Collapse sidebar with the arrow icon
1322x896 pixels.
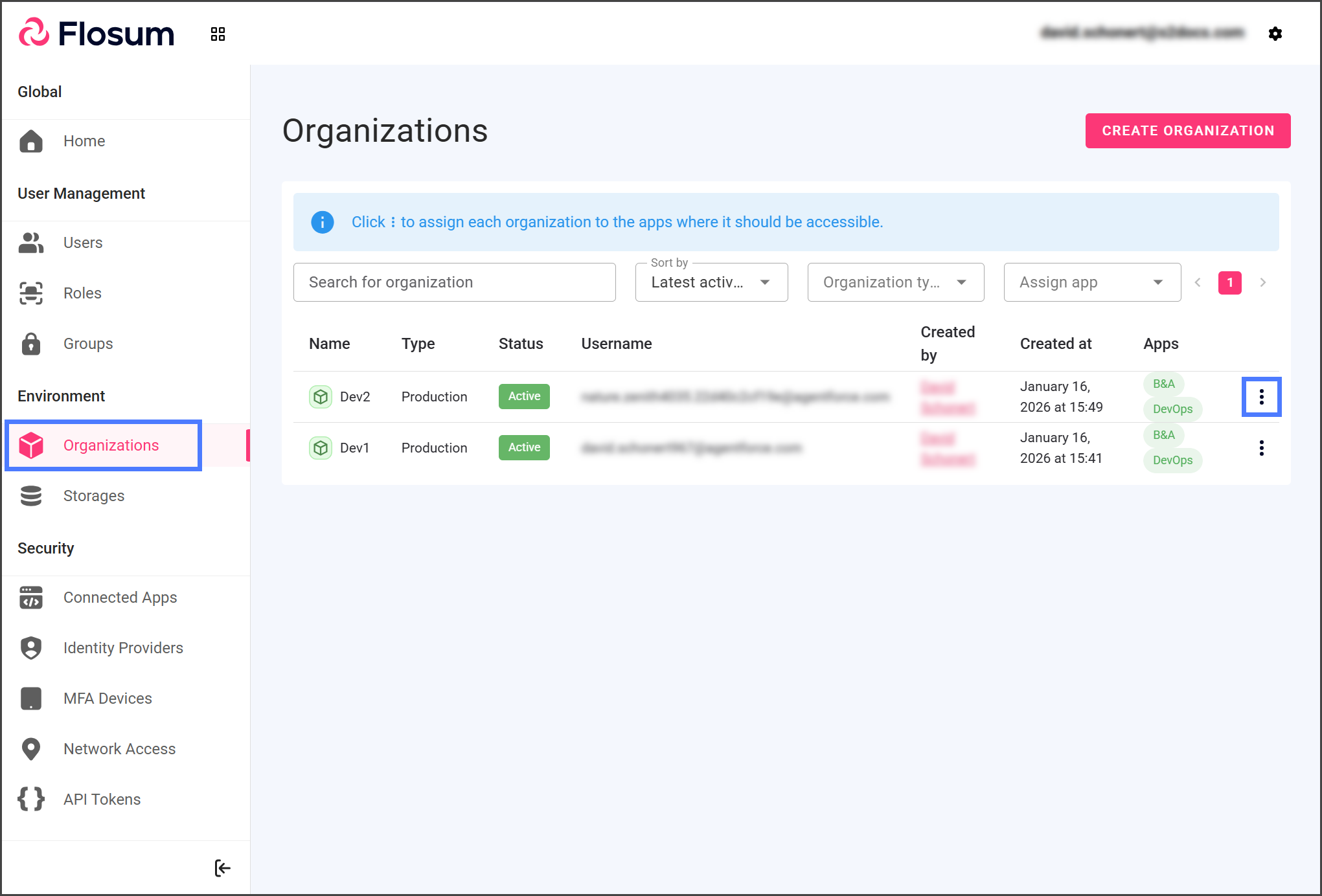coord(222,868)
